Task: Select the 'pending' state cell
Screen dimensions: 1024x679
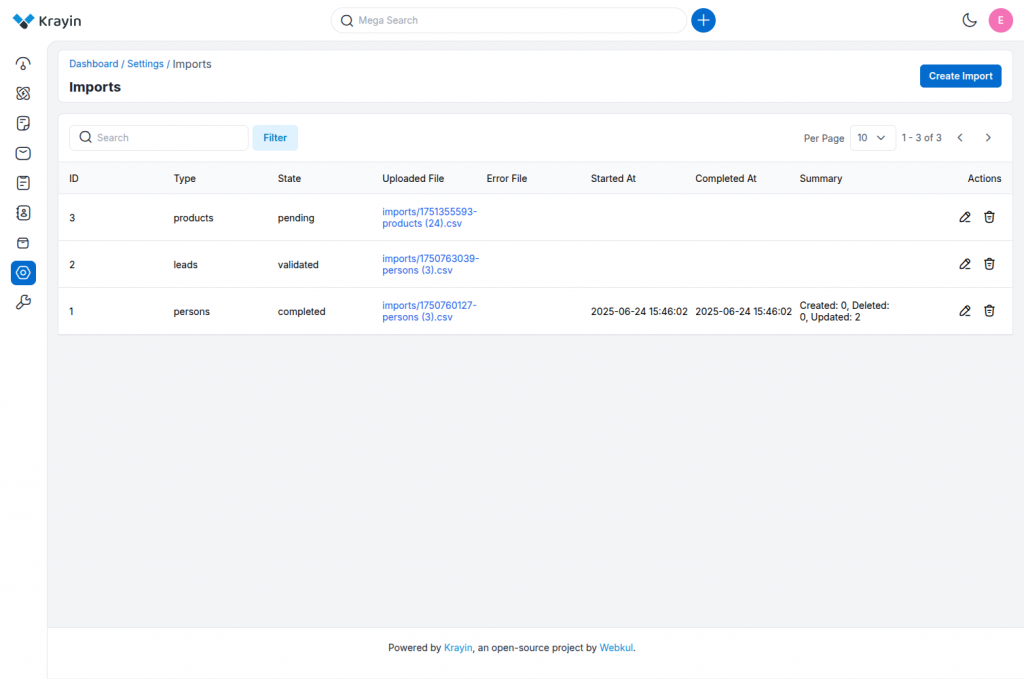Action: click(296, 218)
